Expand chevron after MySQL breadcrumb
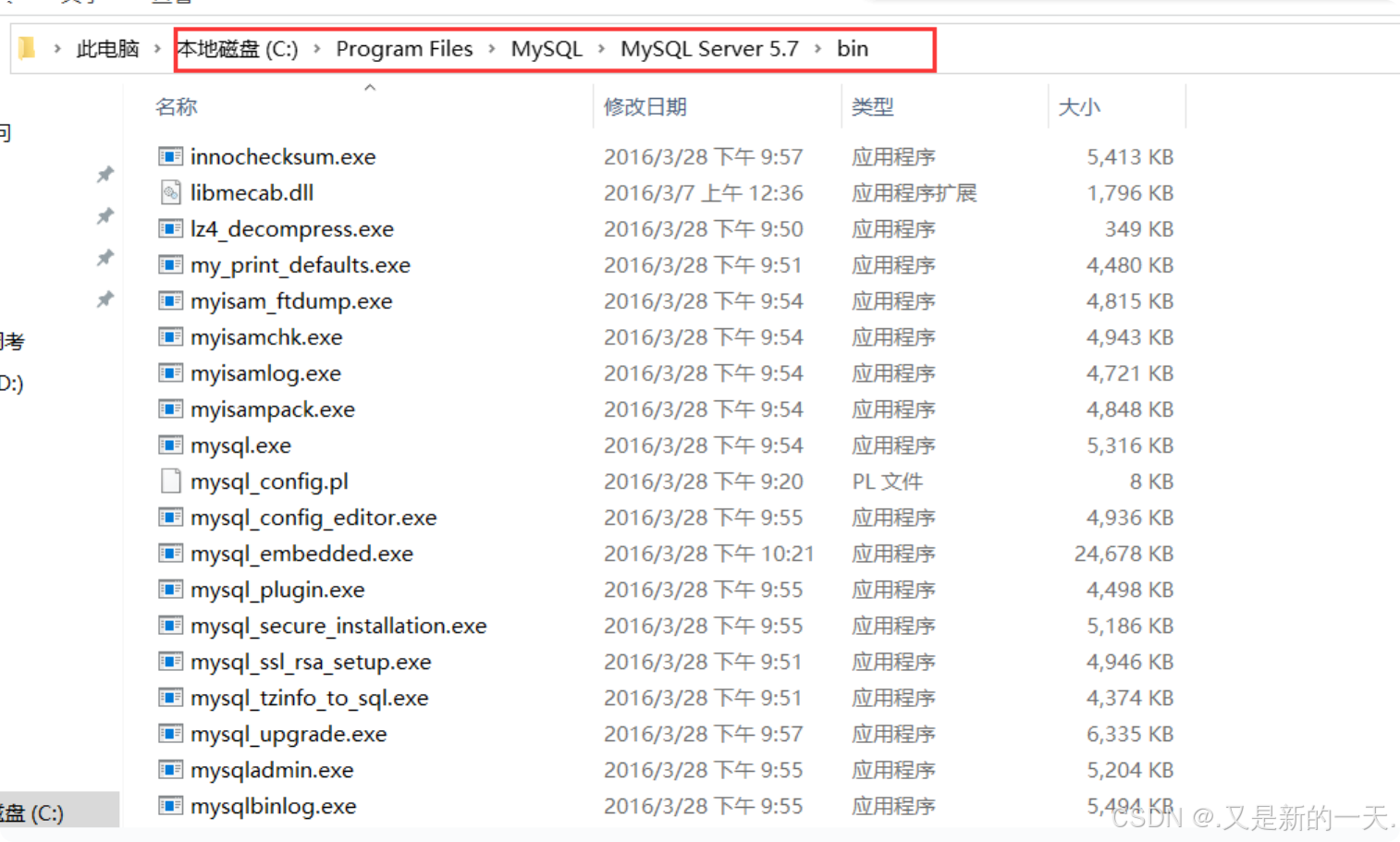 601,48
